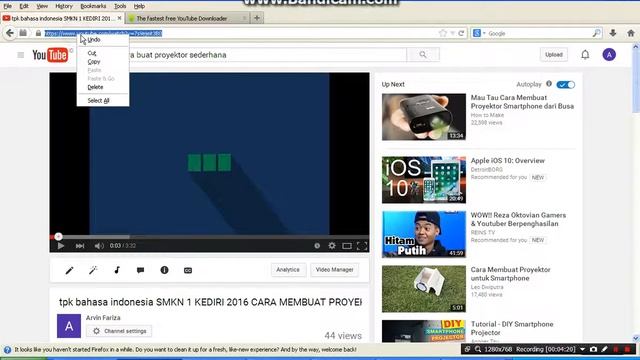This screenshot has height=360, width=640.
Task: Open the Edit menu
Action: tap(24, 6)
